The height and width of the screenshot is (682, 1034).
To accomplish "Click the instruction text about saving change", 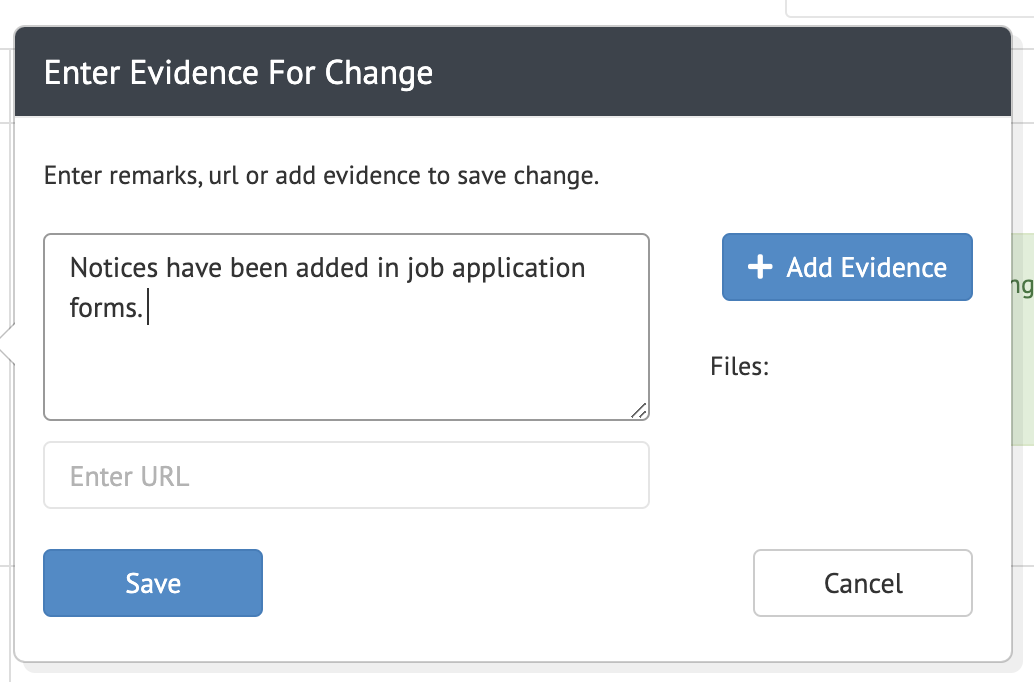I will click(321, 177).
